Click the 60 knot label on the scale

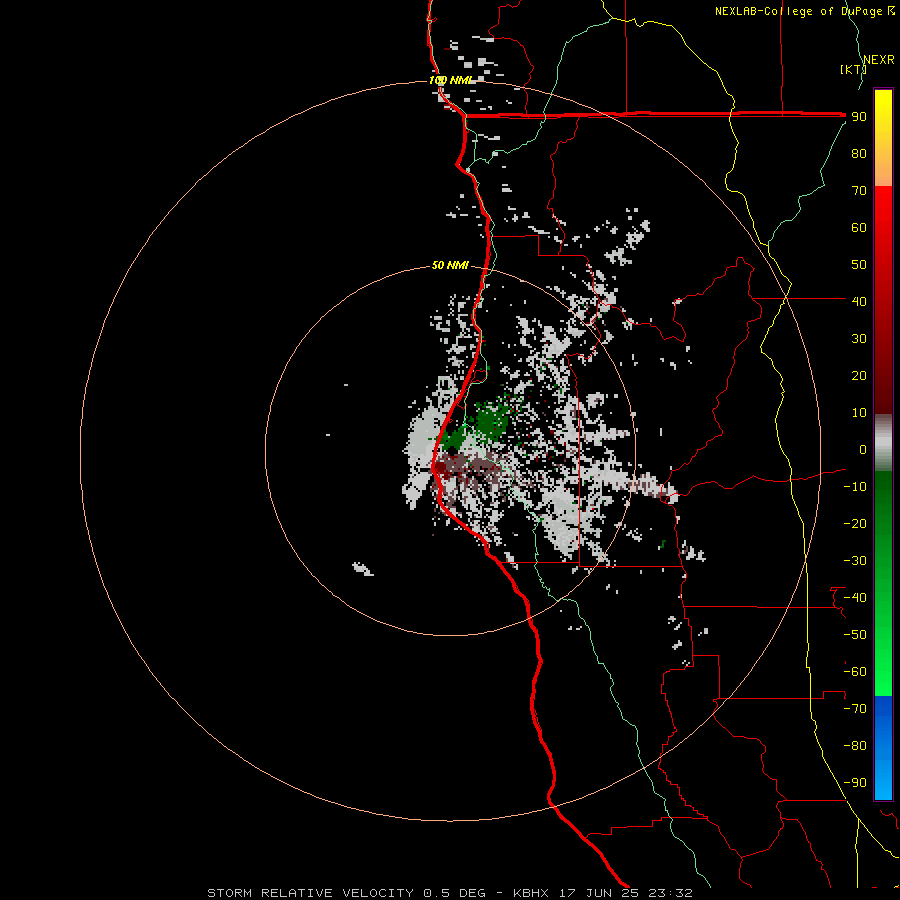tap(859, 227)
